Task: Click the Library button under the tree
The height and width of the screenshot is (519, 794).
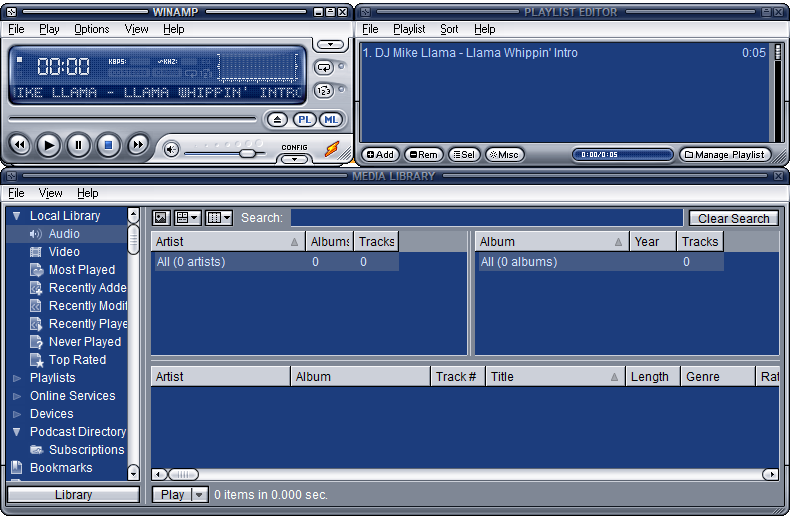Action: [73, 495]
